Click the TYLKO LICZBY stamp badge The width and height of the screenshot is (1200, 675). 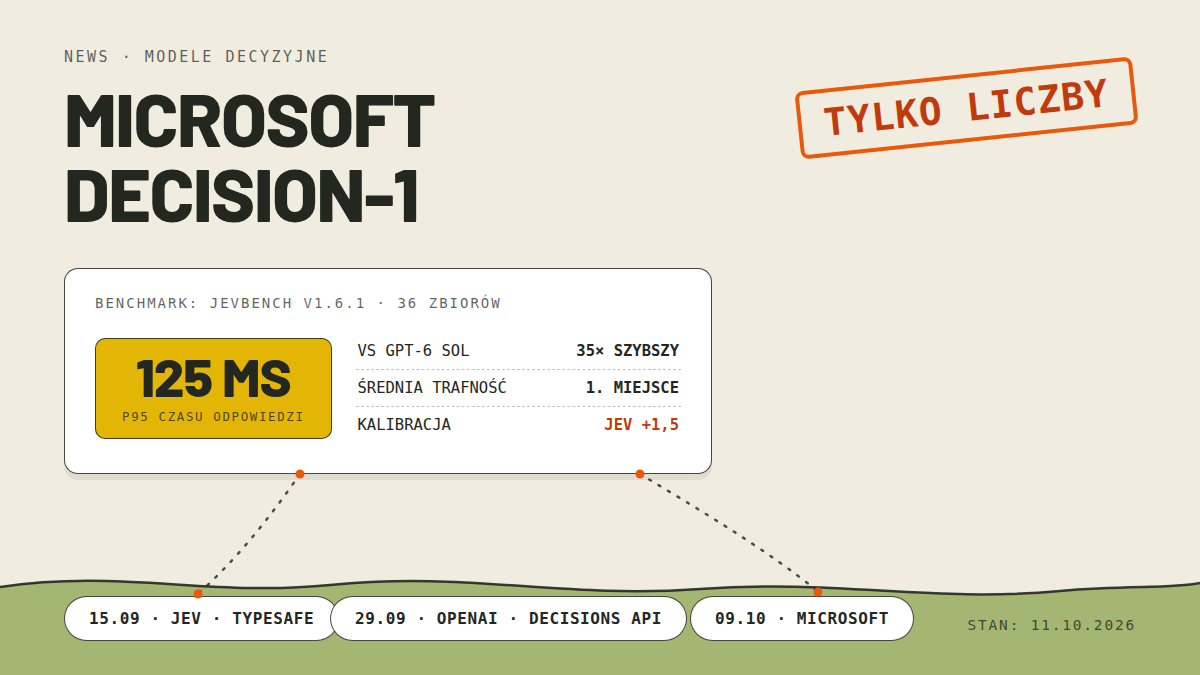[x=967, y=108]
